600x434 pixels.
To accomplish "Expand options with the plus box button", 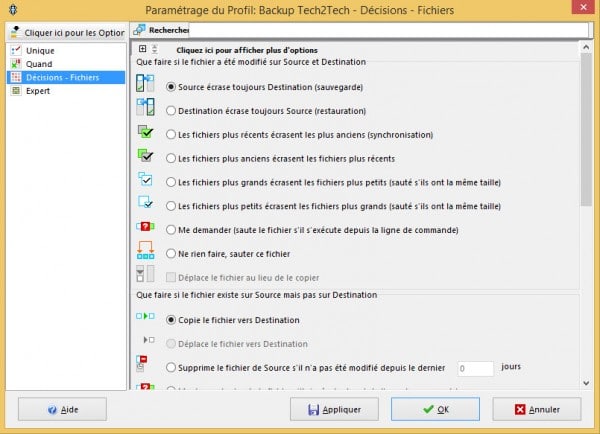I will 143,48.
